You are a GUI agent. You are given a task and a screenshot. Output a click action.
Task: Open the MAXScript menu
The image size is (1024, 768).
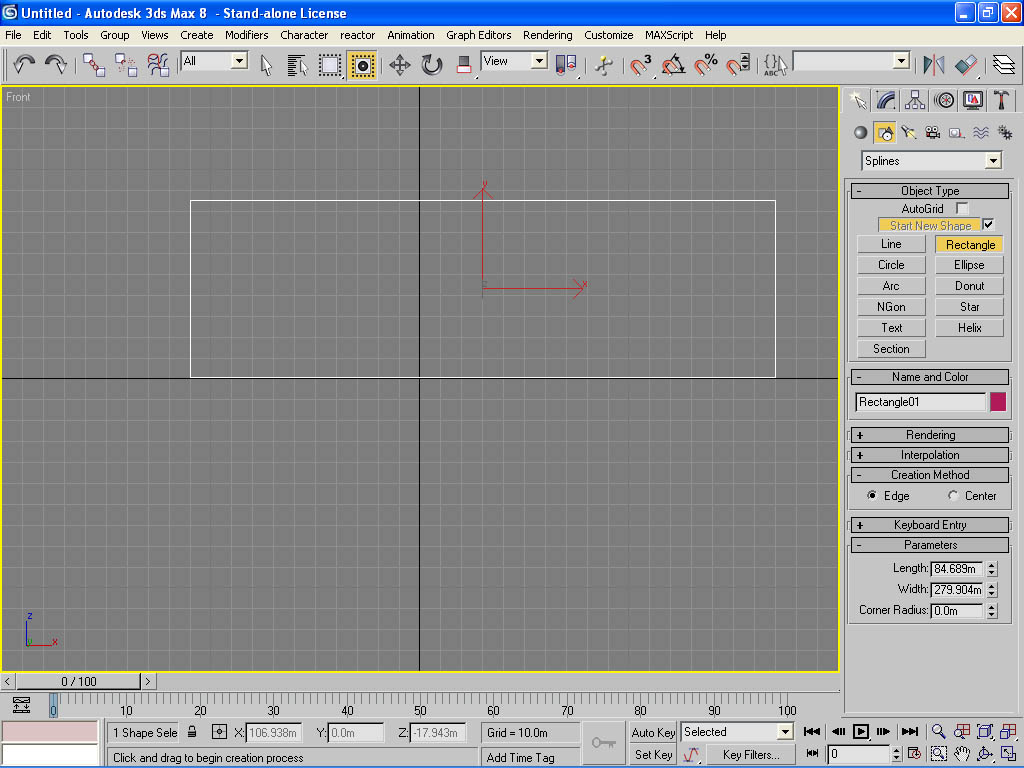pos(669,35)
